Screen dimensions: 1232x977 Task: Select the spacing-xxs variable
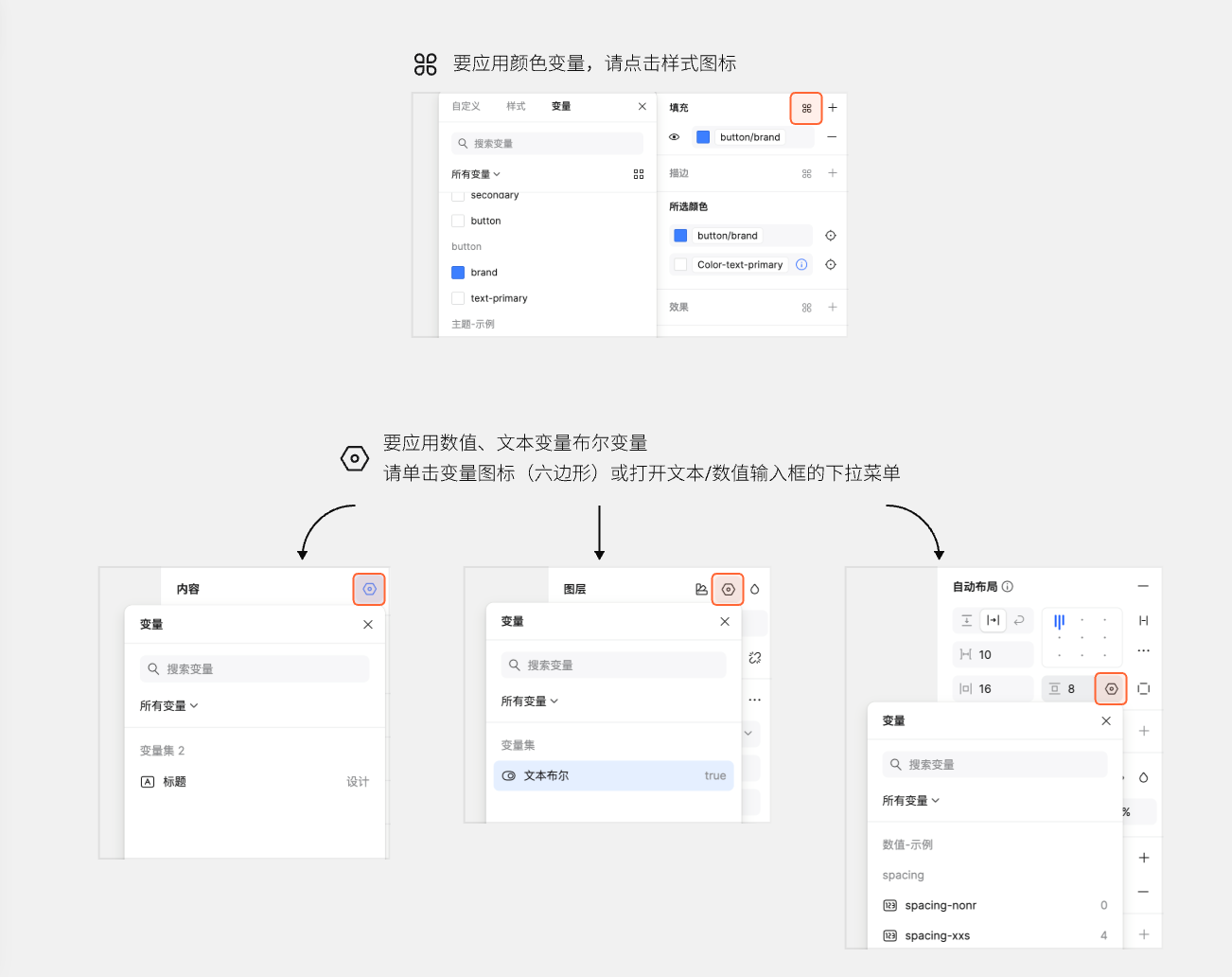(994, 936)
